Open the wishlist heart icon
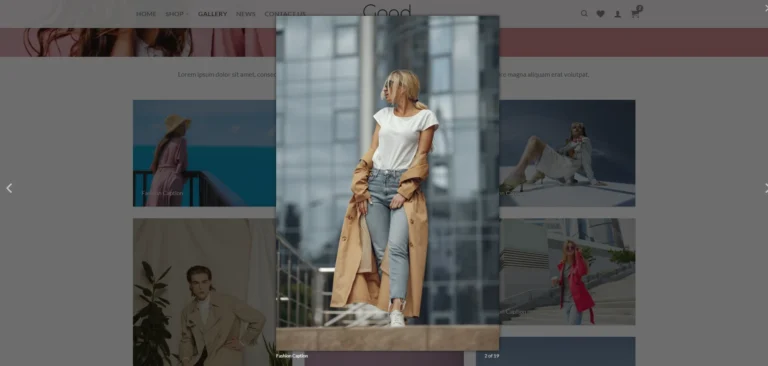This screenshot has width=768, height=366. pyautogui.click(x=600, y=14)
